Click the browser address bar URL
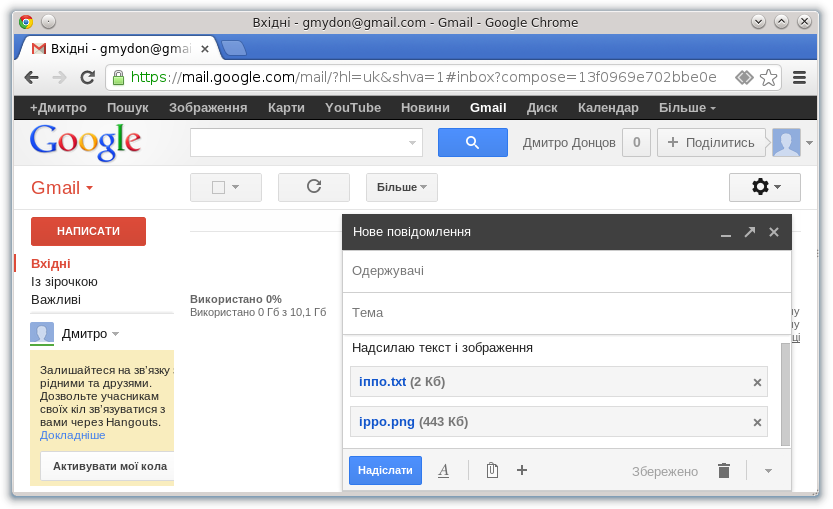This screenshot has height=509, width=833. [423, 78]
